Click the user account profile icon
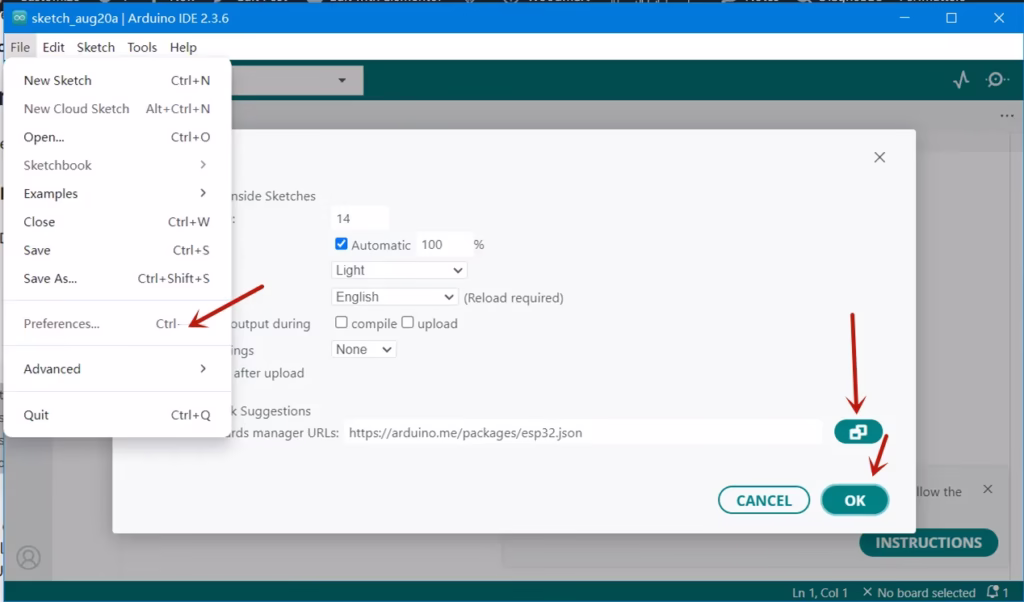This screenshot has height=602, width=1024. pyautogui.click(x=28, y=558)
